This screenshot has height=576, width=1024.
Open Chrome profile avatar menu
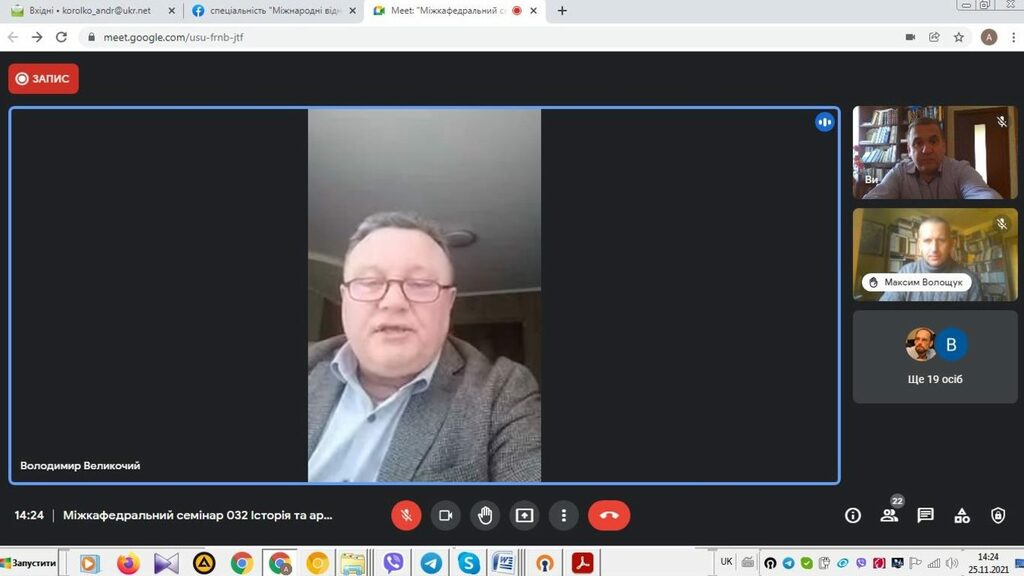(x=989, y=37)
